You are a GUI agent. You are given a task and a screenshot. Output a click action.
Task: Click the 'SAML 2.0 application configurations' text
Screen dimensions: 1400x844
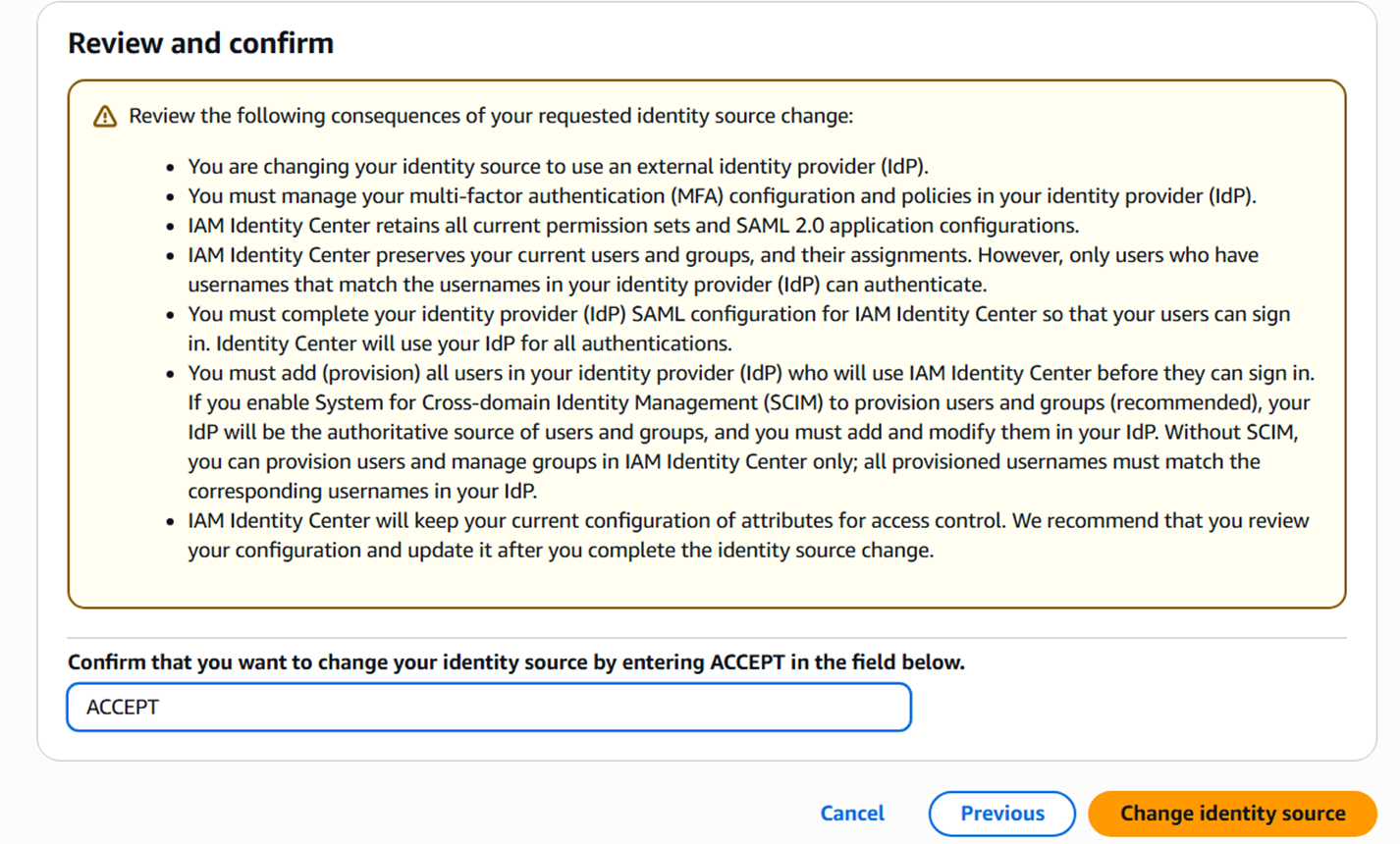pyautogui.click(x=906, y=226)
